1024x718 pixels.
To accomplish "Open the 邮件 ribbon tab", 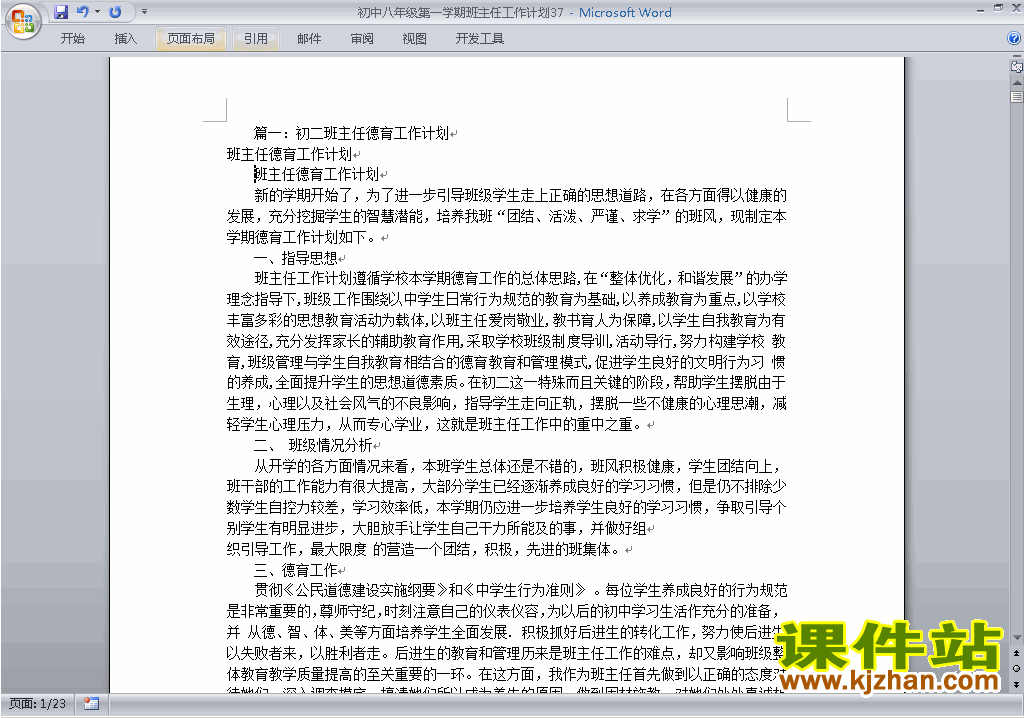I will (309, 39).
